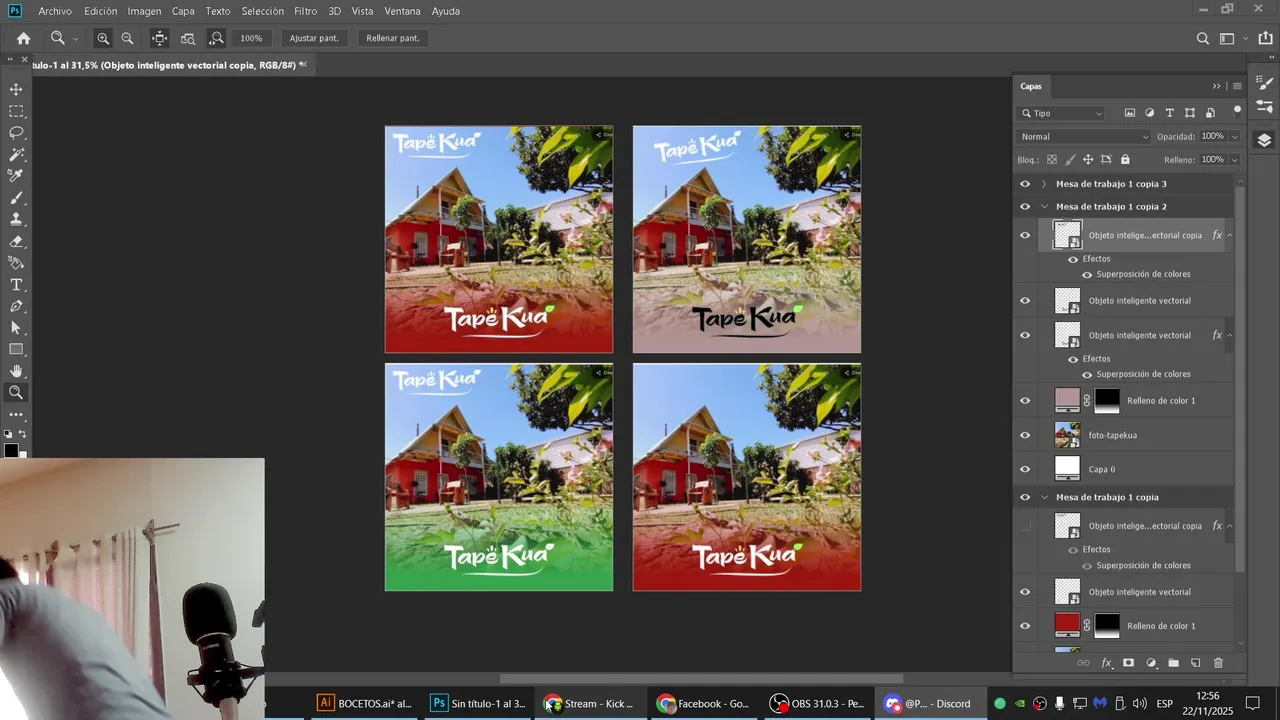
Task: Click the Rellenar pant. button
Action: pyautogui.click(x=393, y=38)
